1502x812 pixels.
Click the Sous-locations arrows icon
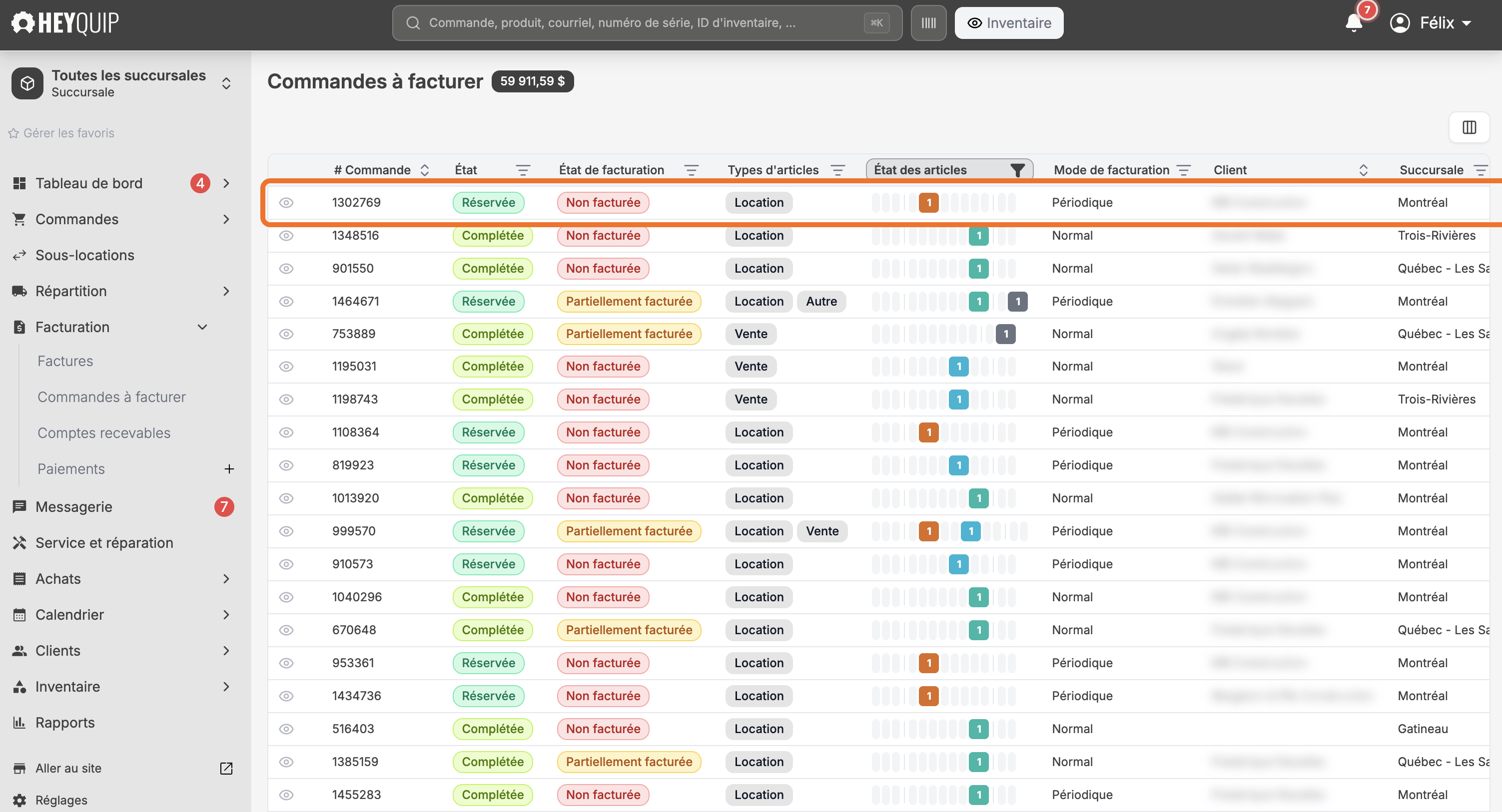(x=19, y=255)
